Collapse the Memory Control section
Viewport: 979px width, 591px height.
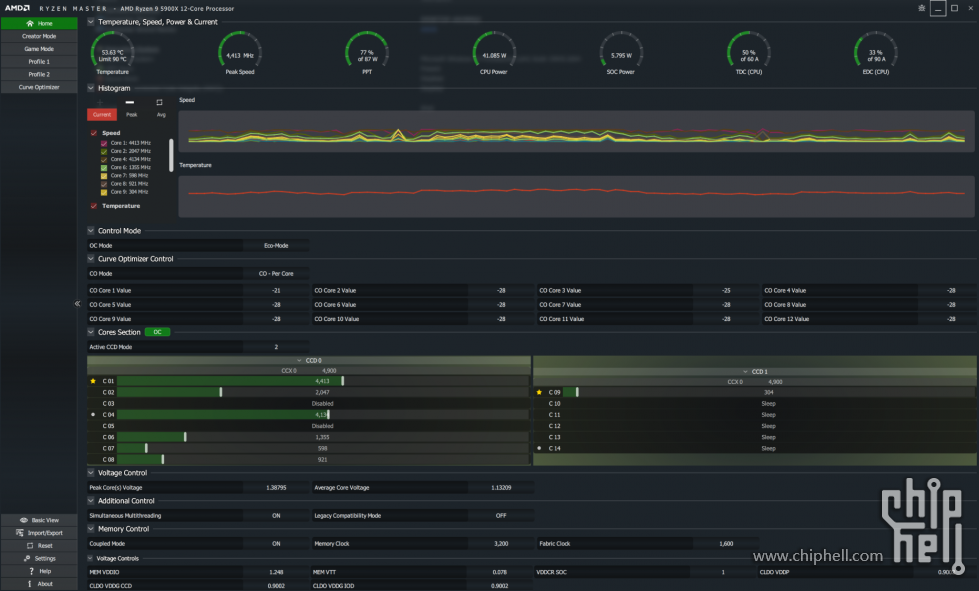click(91, 529)
